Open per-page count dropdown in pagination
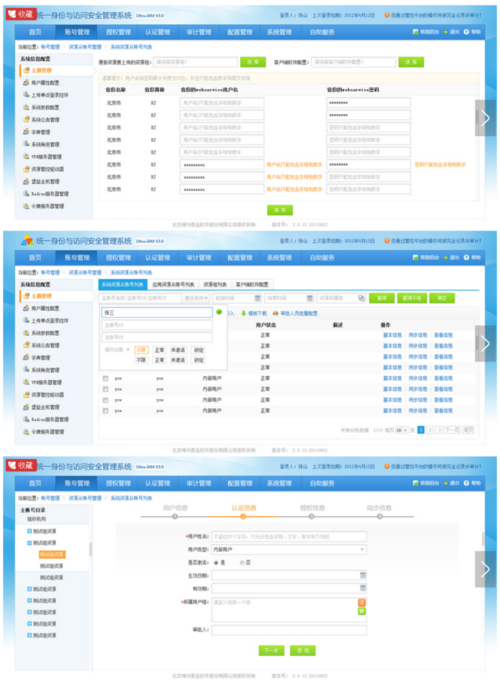This screenshot has width=500, height=681. pyautogui.click(x=401, y=430)
